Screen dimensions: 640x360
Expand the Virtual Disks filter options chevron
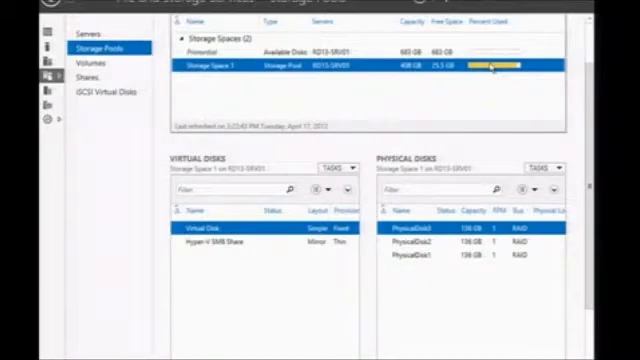point(348,189)
